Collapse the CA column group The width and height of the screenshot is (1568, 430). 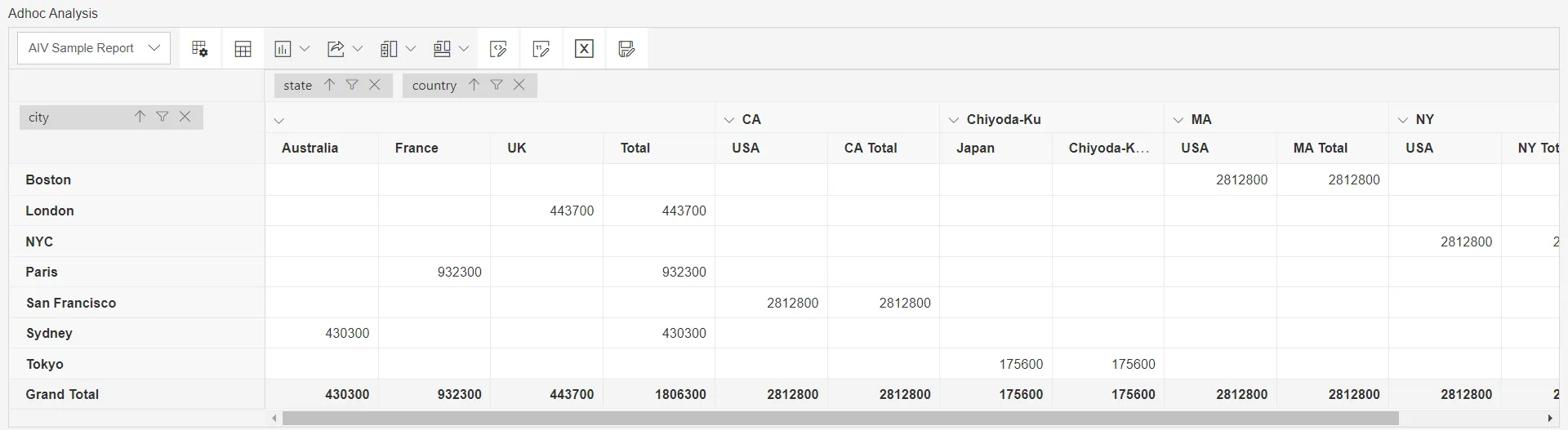(729, 120)
